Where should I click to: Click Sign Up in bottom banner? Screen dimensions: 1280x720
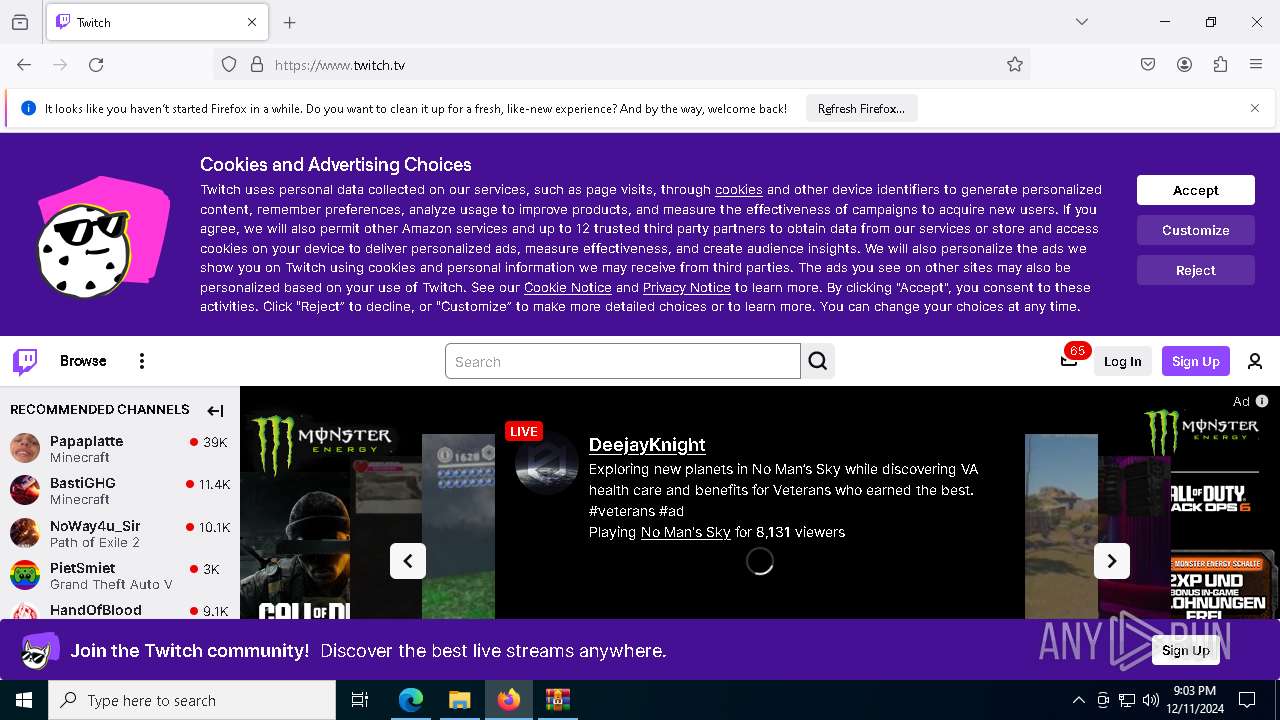click(x=1186, y=650)
